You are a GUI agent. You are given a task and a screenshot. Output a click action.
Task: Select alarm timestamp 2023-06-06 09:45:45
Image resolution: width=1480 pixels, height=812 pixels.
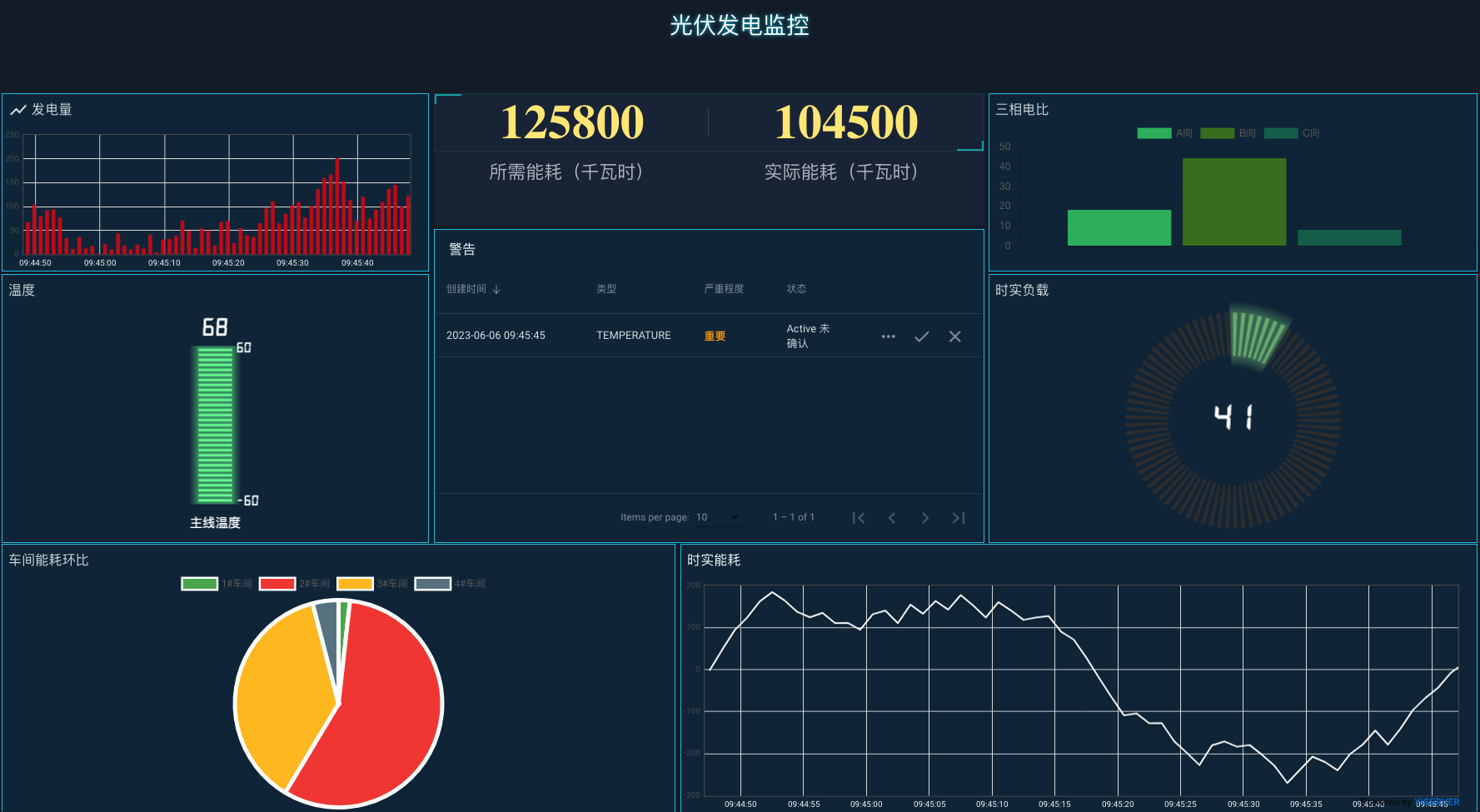tap(496, 336)
